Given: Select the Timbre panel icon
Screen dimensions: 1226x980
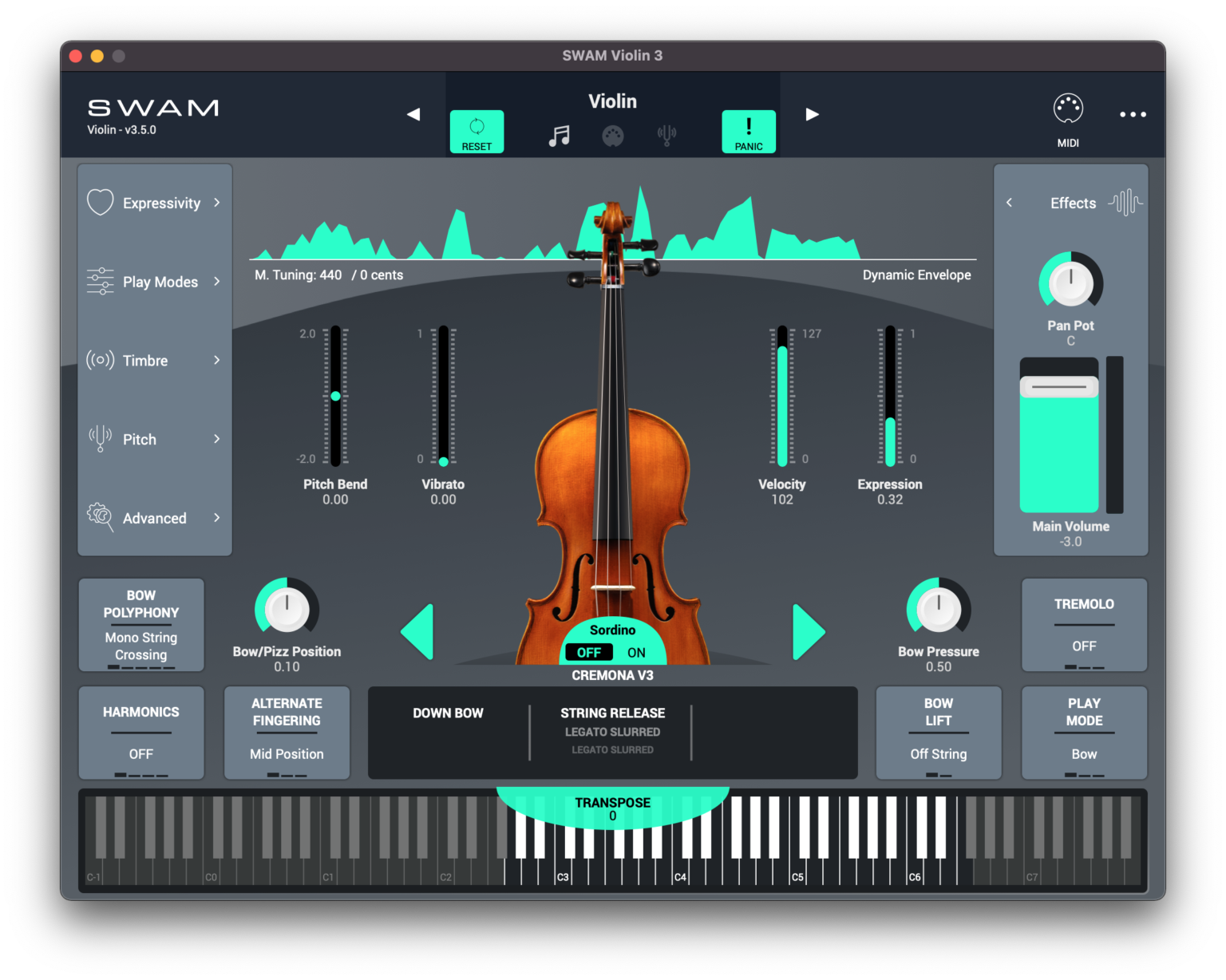Looking at the screenshot, I should 100,361.
